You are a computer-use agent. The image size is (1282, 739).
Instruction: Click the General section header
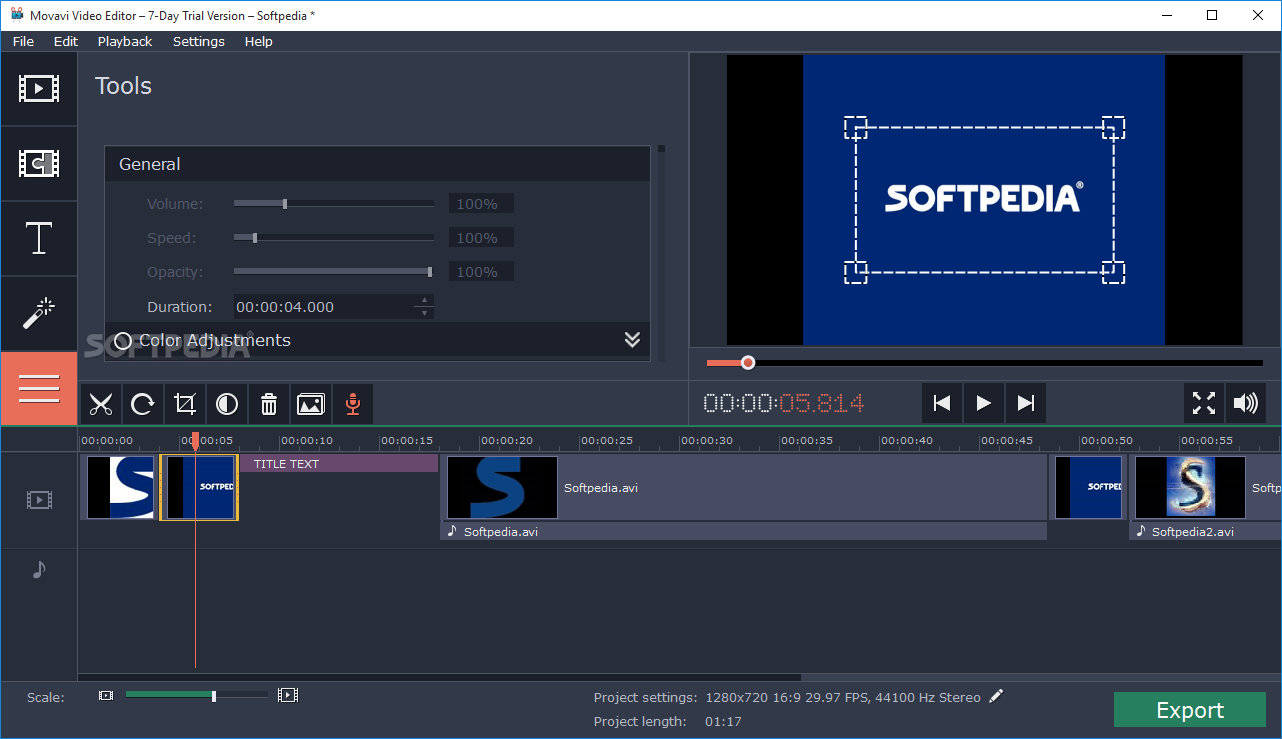[377, 164]
